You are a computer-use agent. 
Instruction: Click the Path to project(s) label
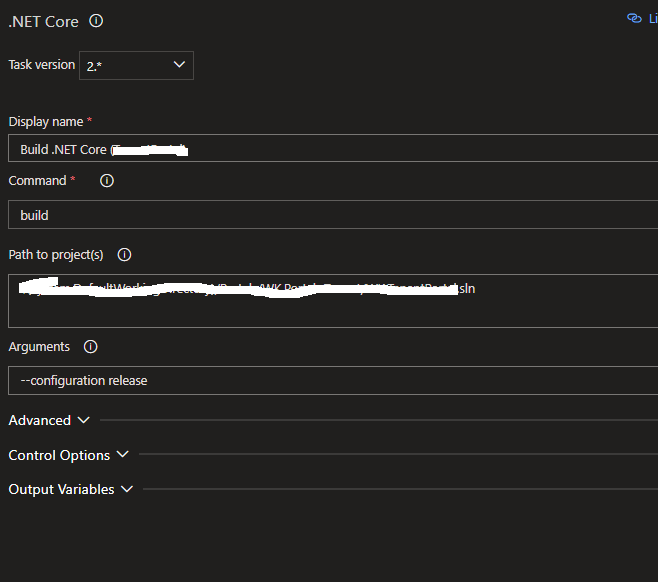(x=56, y=255)
